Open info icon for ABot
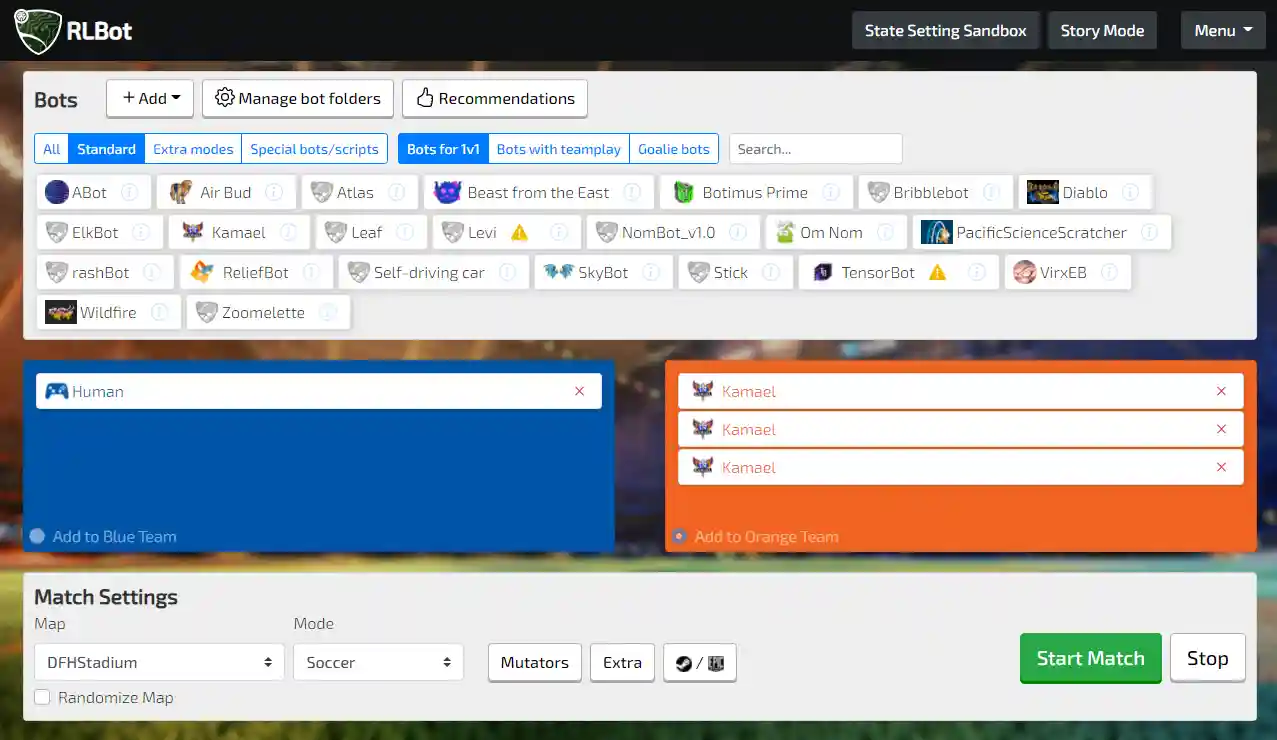 click(128, 192)
